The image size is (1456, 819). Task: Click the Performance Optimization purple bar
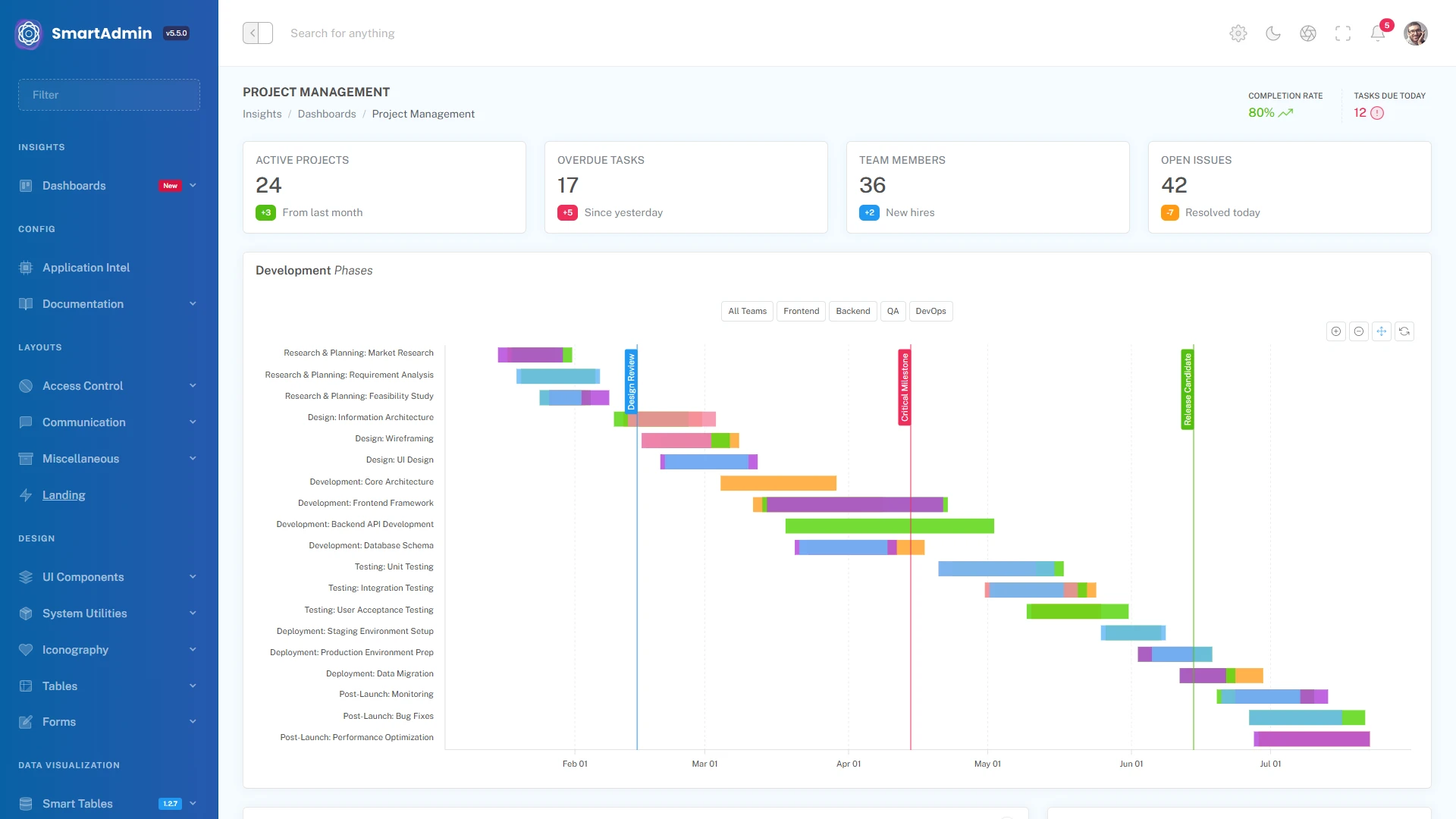tap(1312, 739)
